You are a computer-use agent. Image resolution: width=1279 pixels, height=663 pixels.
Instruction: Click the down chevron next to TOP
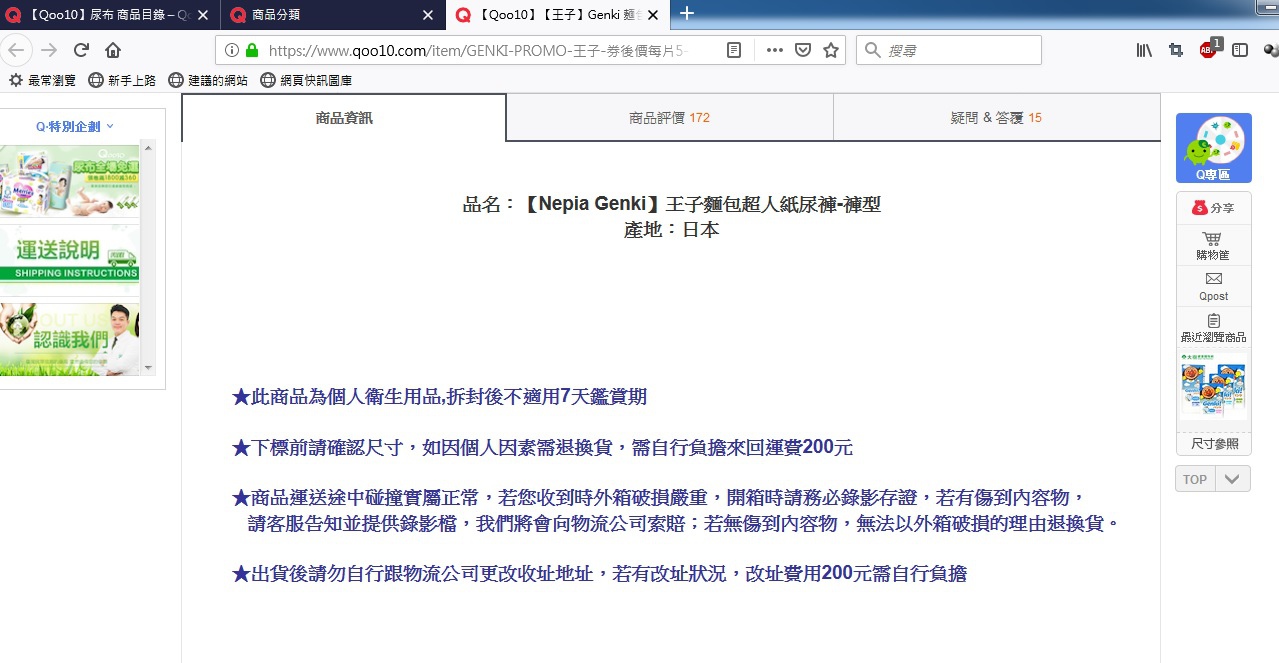pos(1233,479)
